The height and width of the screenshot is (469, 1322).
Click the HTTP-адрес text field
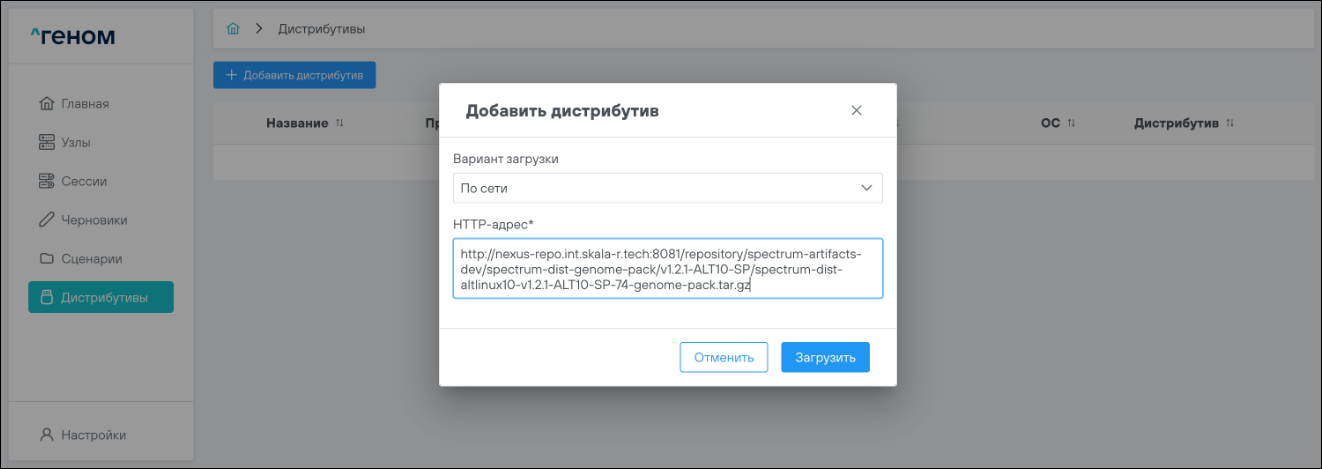667,268
